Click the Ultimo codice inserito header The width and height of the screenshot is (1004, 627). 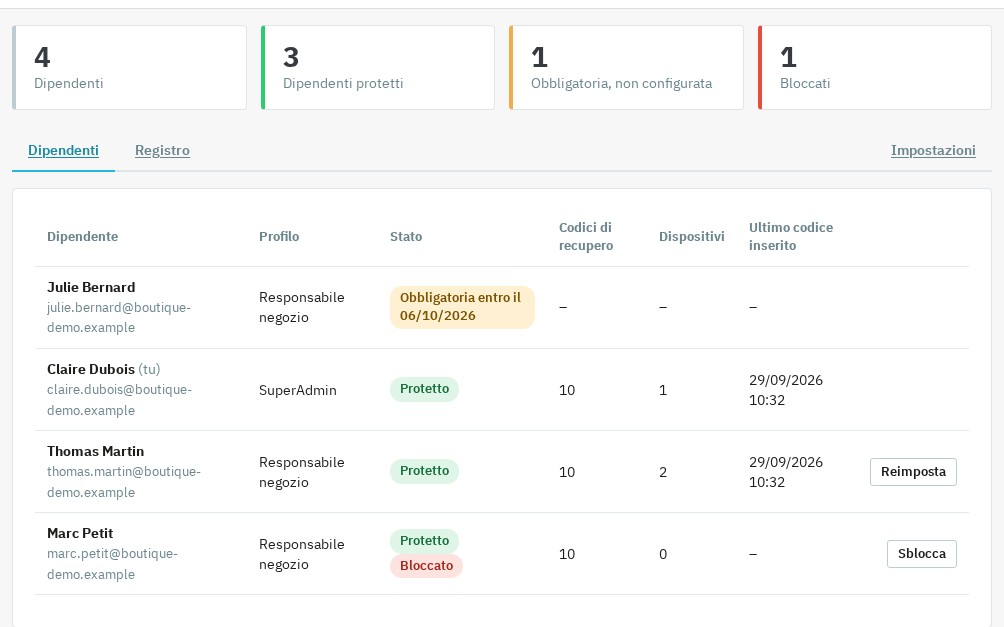[791, 236]
